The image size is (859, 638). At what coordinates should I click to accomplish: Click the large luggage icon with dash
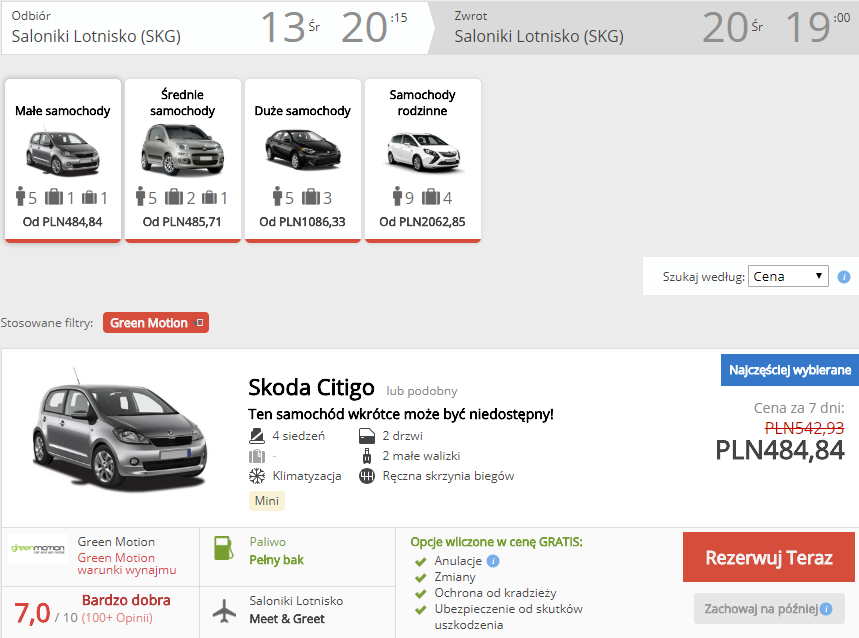pos(256,456)
